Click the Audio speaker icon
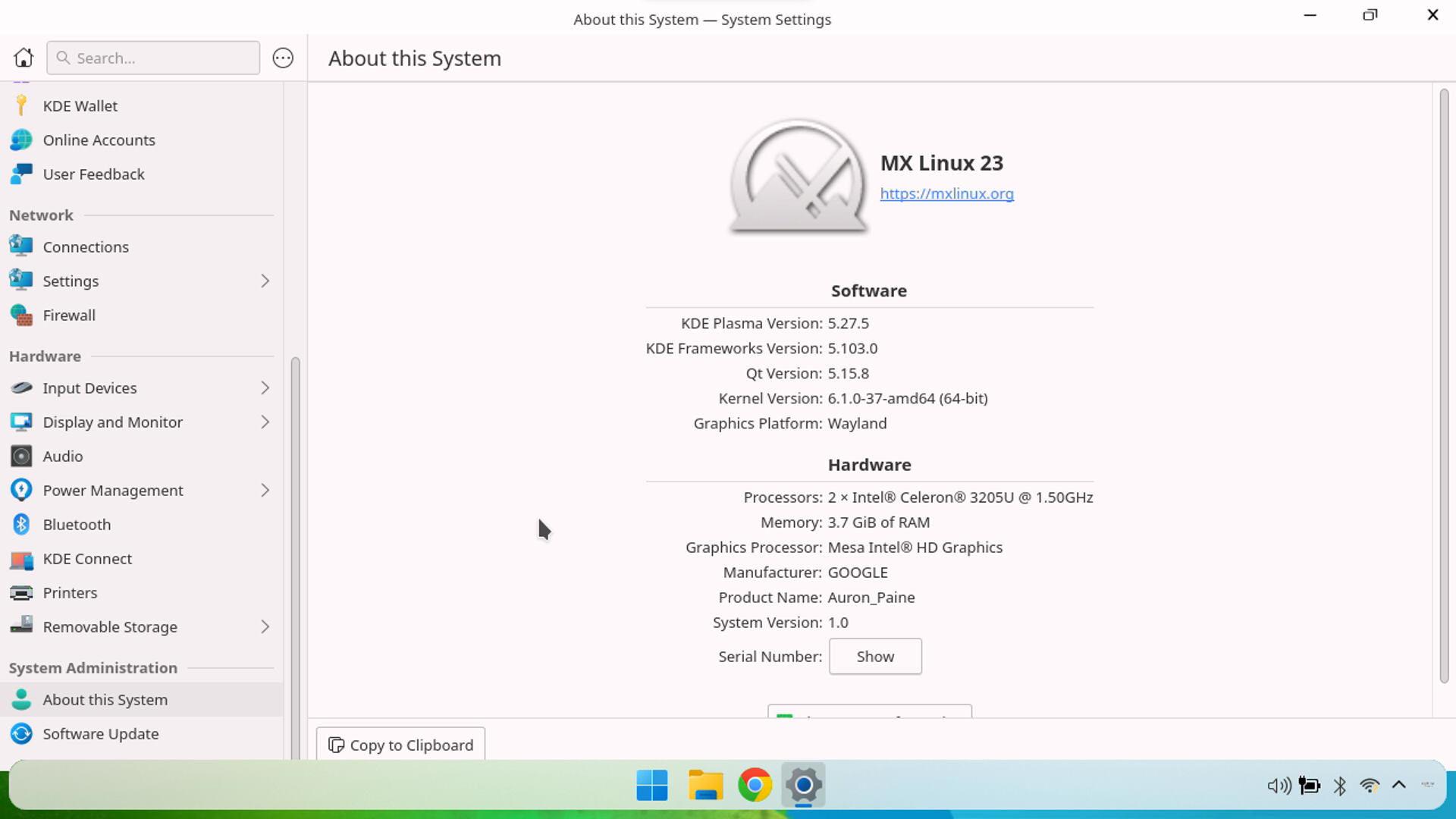Screen dimensions: 1456x819 [21, 456]
